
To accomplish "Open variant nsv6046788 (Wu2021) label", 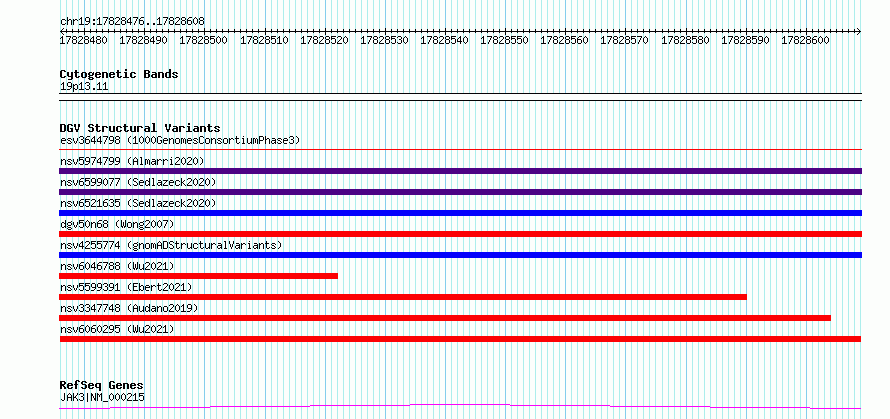I will [117, 266].
